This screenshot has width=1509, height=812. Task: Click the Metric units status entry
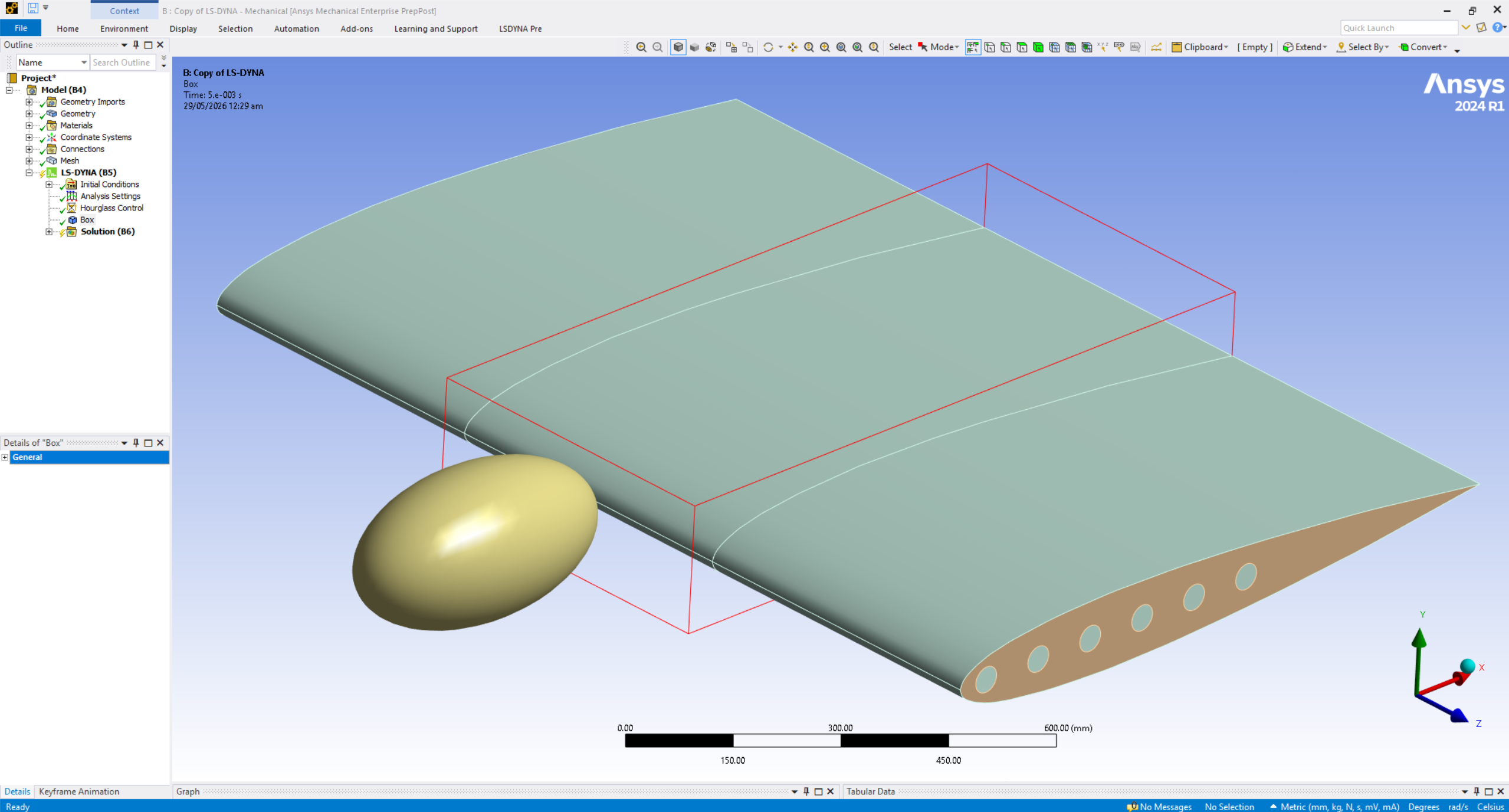coord(1335,806)
